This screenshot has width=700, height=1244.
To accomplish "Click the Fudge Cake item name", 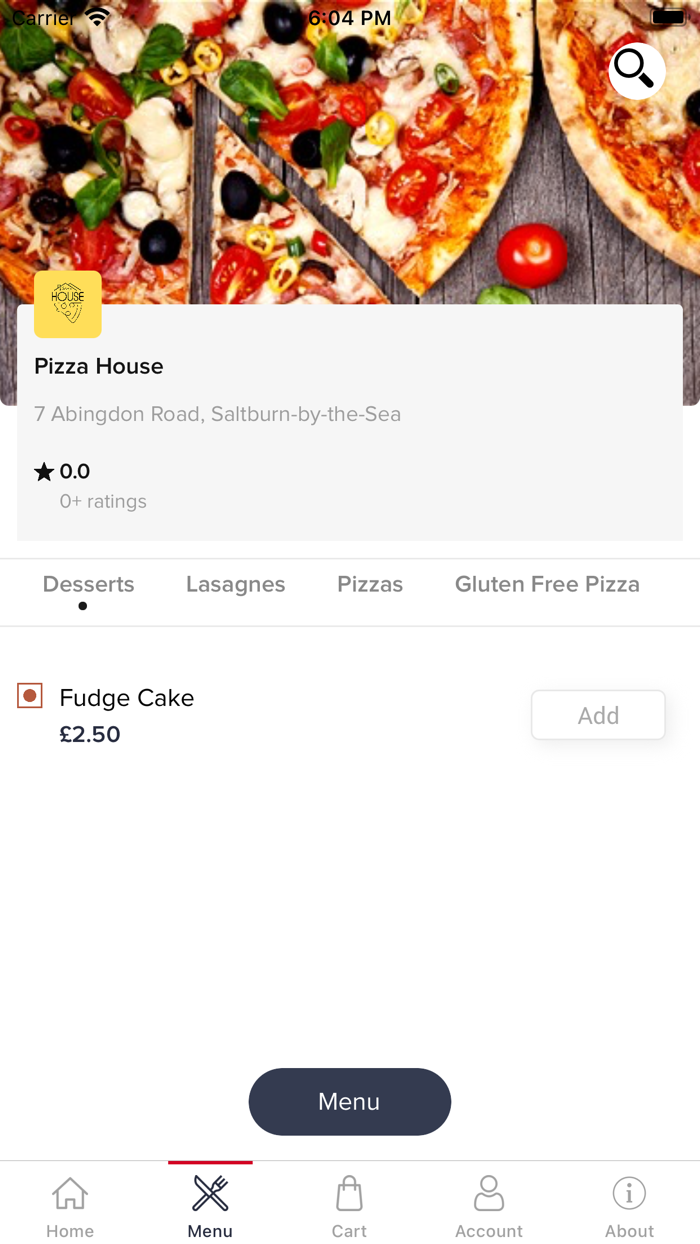I will click(x=126, y=697).
